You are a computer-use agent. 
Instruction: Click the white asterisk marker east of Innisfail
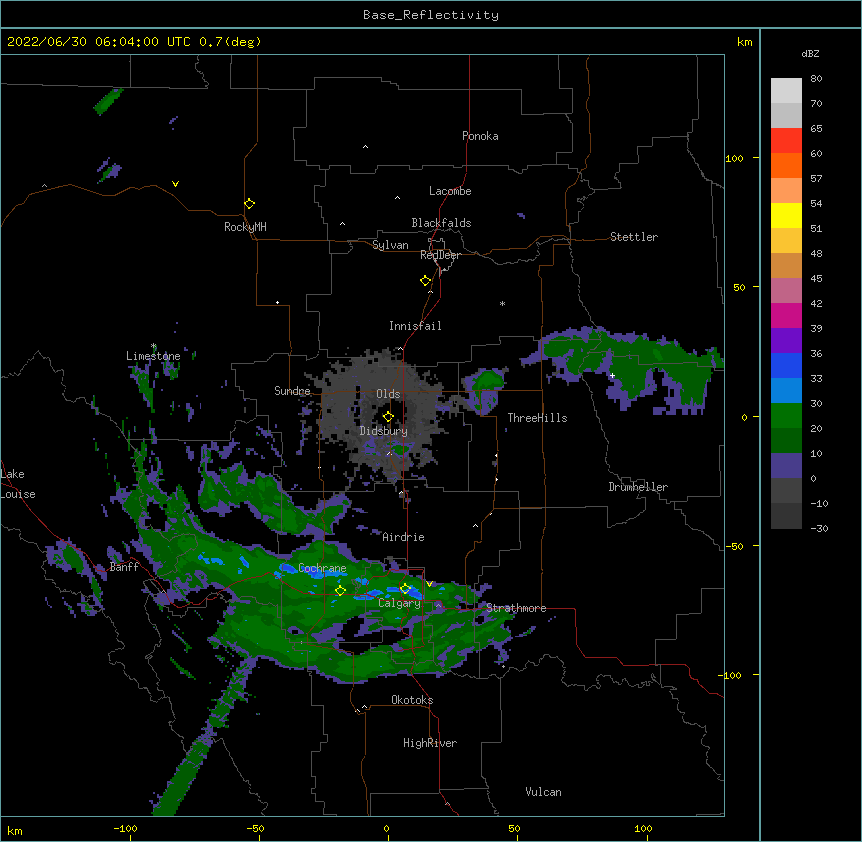pyautogui.click(x=502, y=303)
